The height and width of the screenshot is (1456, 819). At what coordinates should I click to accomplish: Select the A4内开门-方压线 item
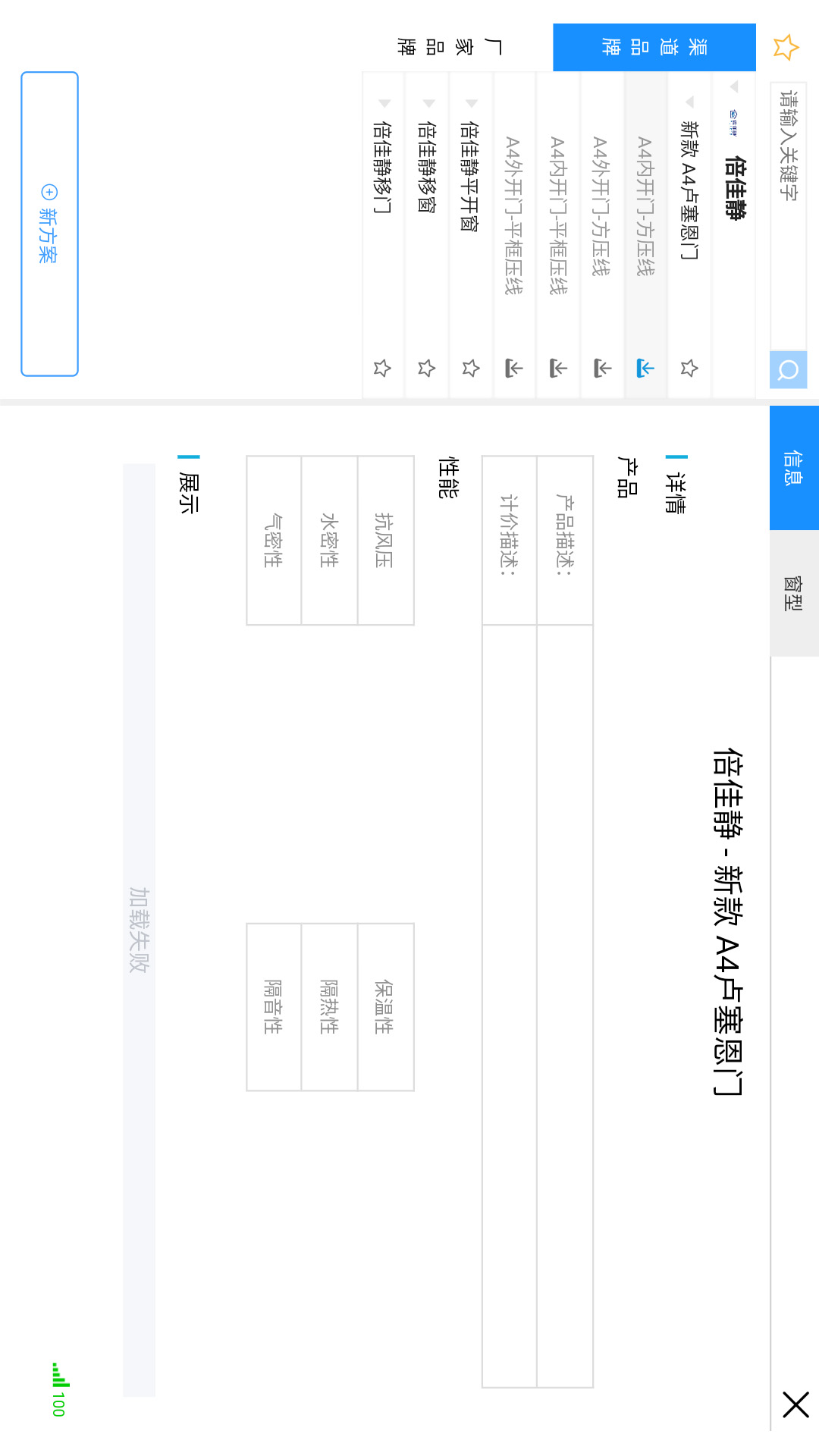(645, 235)
